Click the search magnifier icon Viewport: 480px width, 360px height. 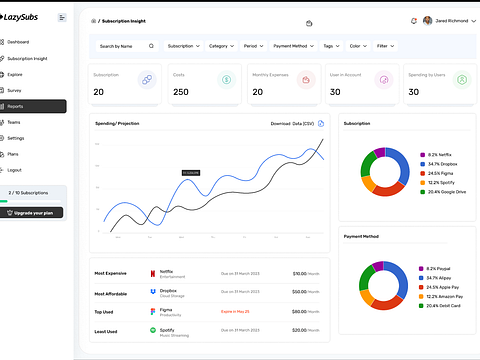pyautogui.click(x=151, y=46)
